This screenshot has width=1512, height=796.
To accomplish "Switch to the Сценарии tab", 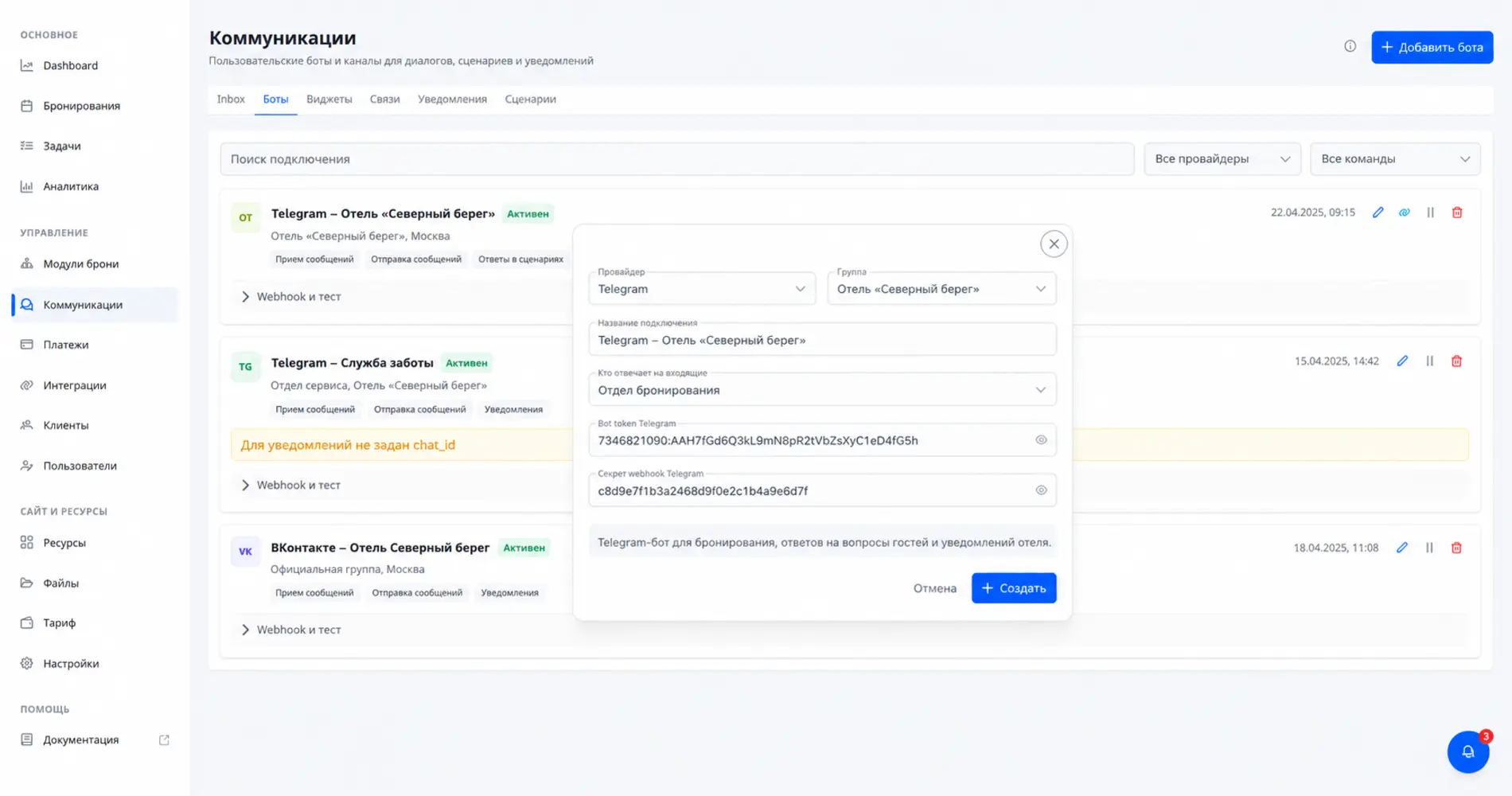I will pos(530,99).
